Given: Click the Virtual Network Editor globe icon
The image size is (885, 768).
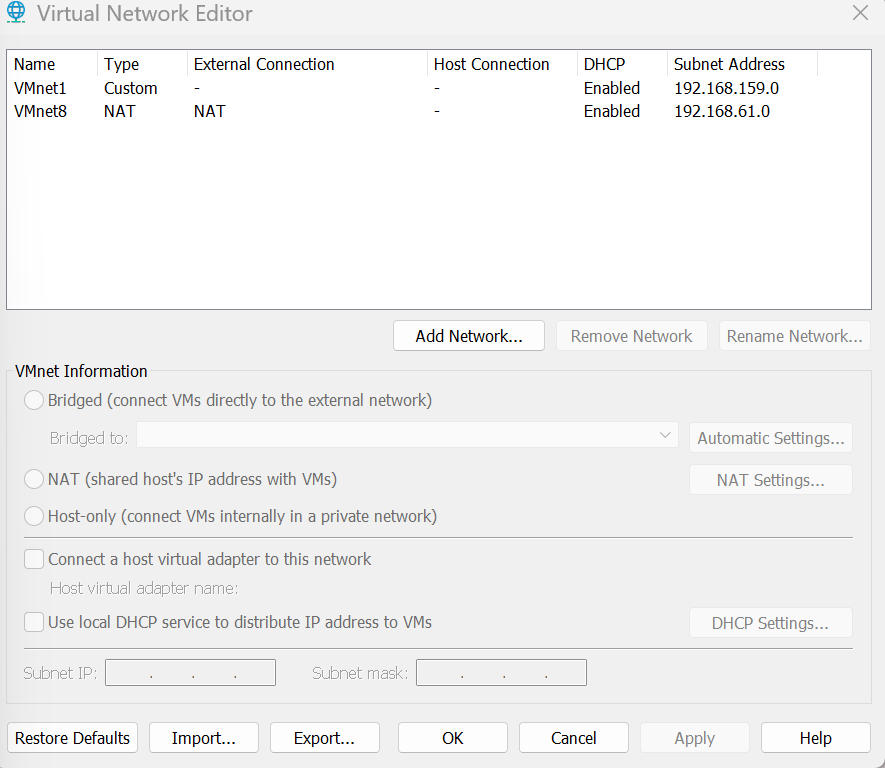Looking at the screenshot, I should (16, 12).
